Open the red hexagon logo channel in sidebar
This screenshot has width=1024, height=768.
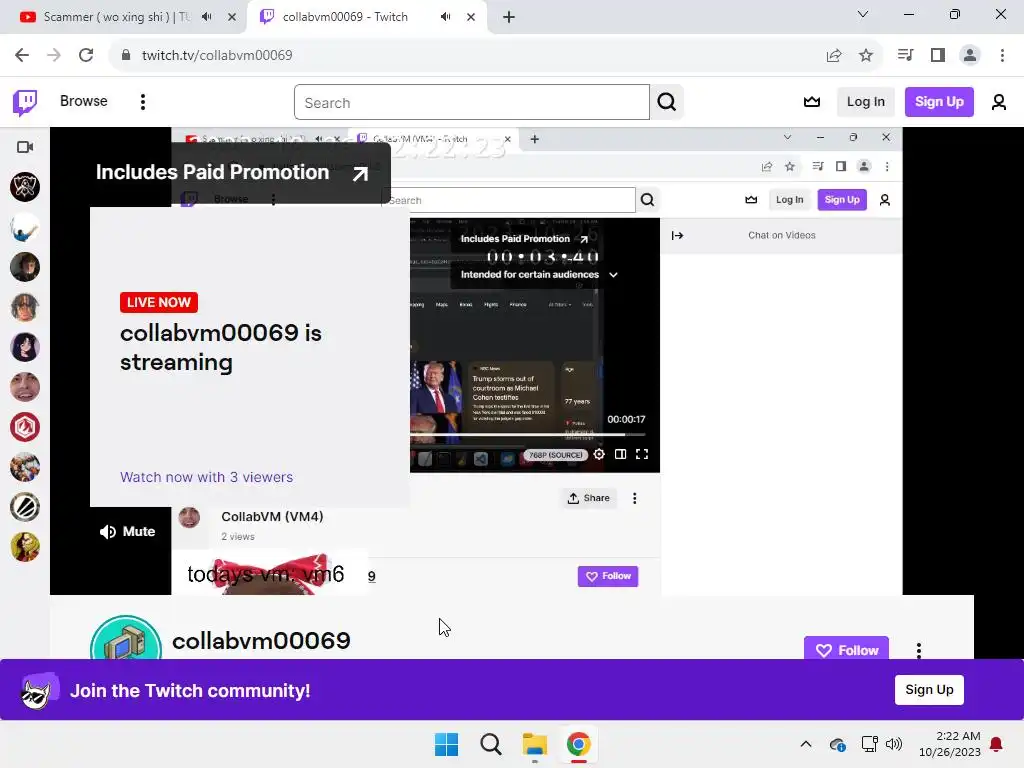click(25, 427)
